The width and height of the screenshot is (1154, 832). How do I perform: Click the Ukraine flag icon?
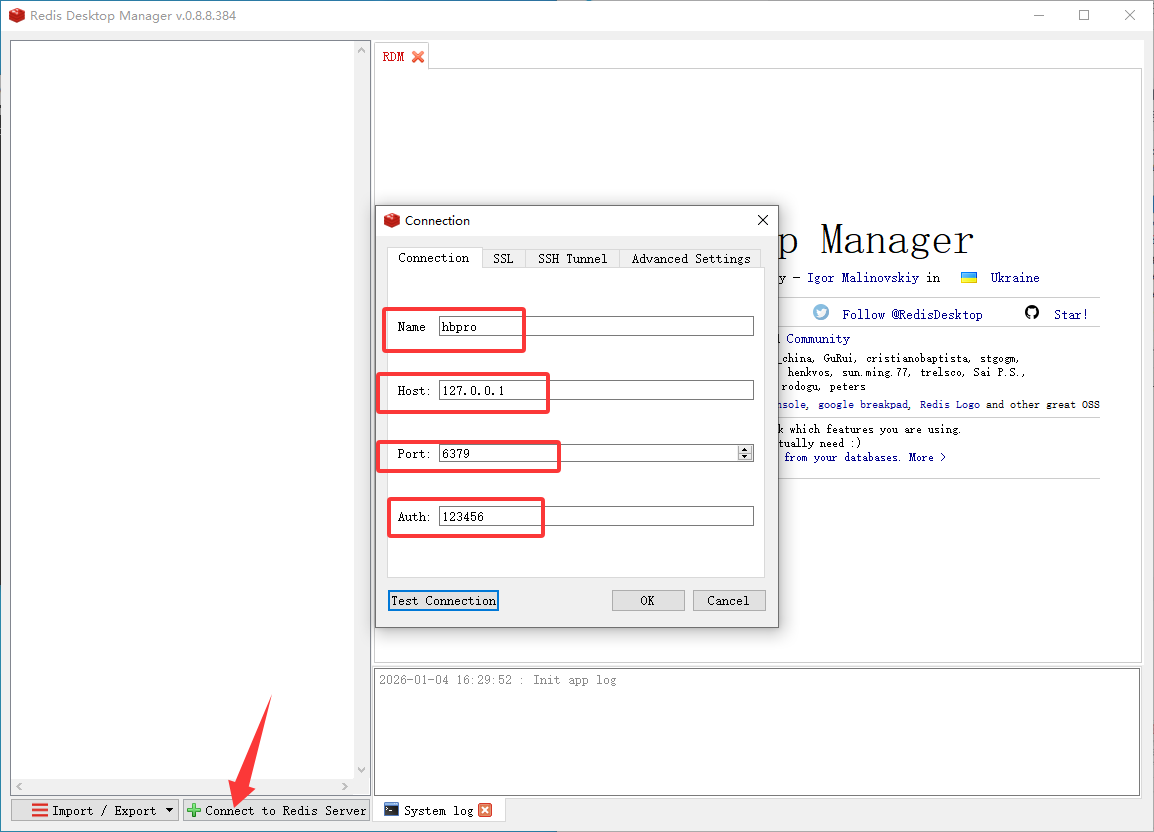(969, 278)
